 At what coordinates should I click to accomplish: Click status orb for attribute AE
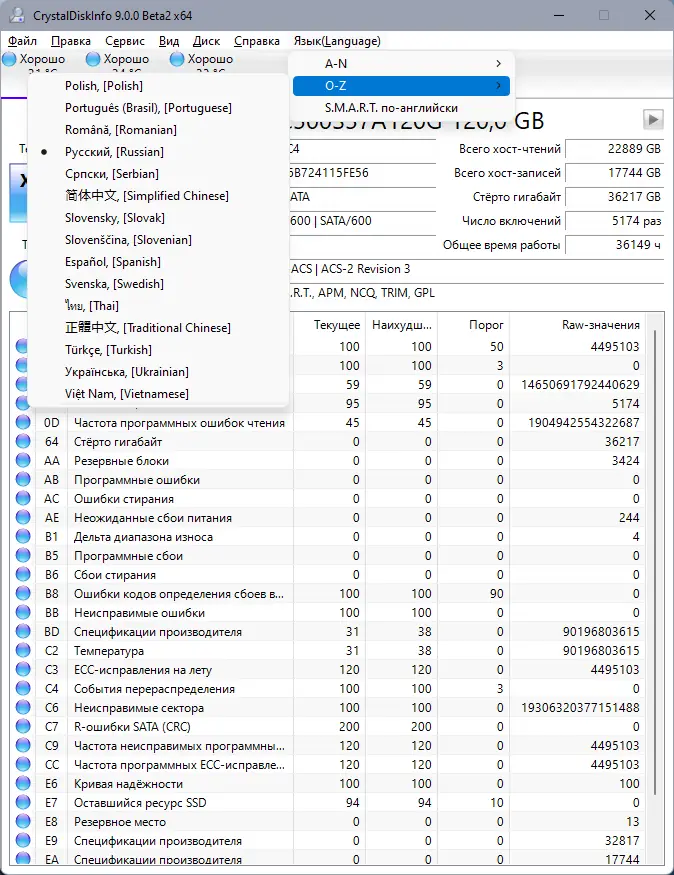click(x=23, y=517)
